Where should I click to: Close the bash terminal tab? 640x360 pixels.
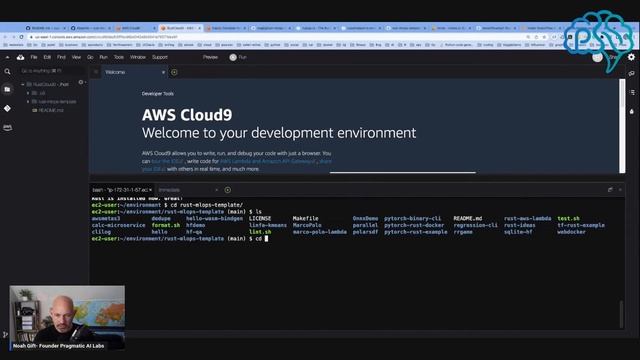click(x=151, y=190)
